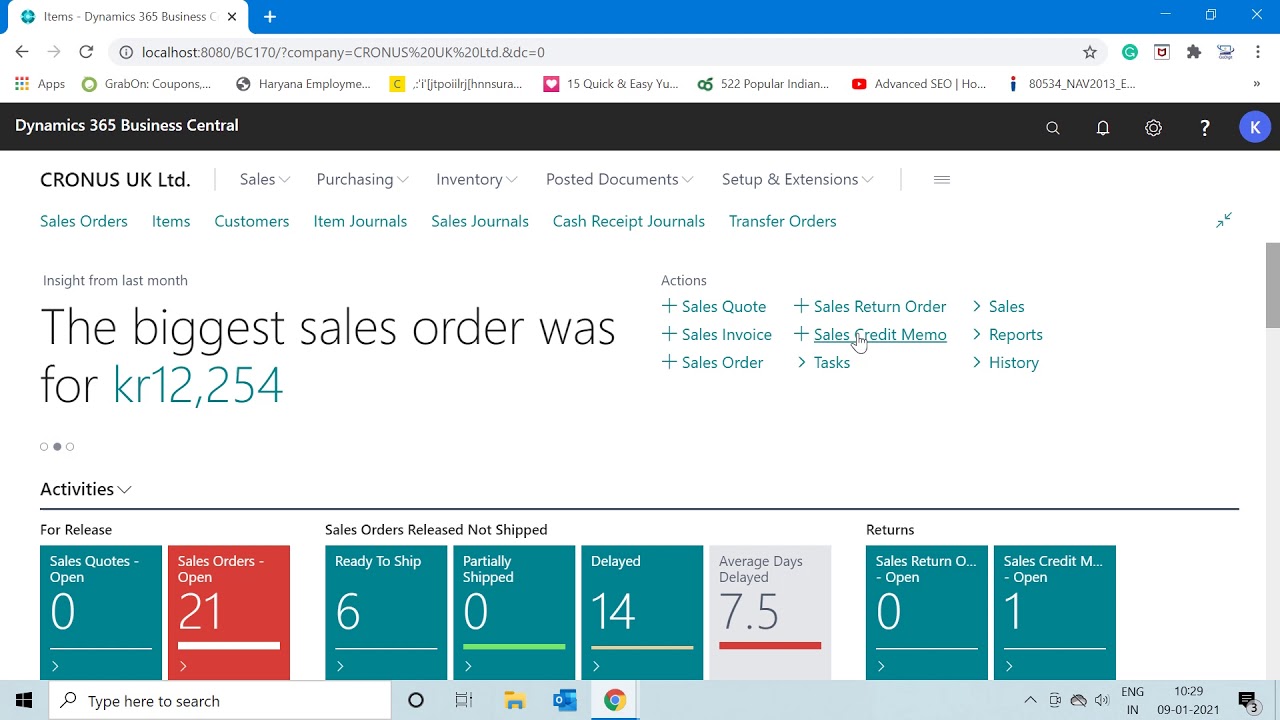Create a new Sales Return Order
Image resolution: width=1280 pixels, height=720 pixels.
[870, 306]
